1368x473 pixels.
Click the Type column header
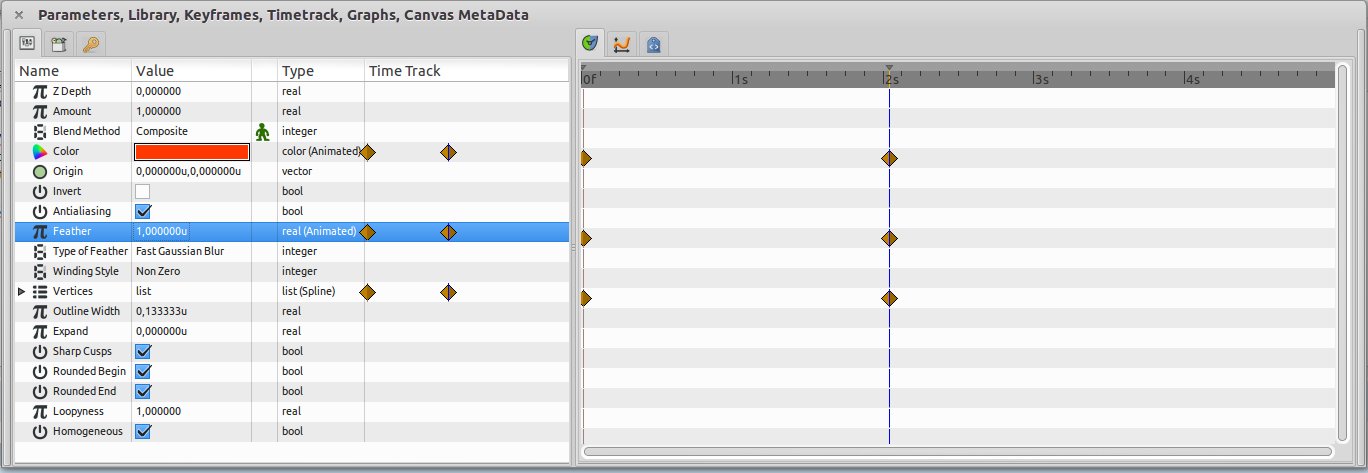click(x=321, y=71)
